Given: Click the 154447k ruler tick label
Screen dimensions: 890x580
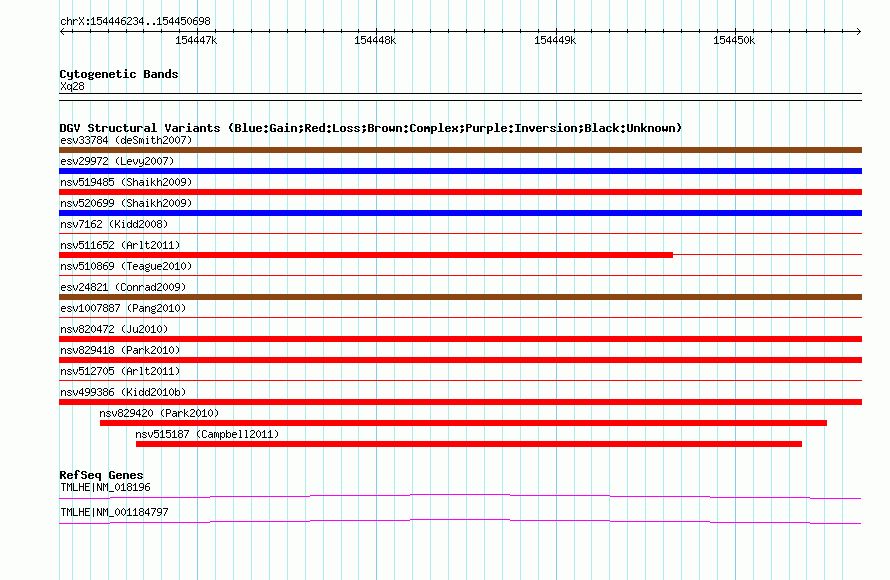Looking at the screenshot, I should point(196,40).
